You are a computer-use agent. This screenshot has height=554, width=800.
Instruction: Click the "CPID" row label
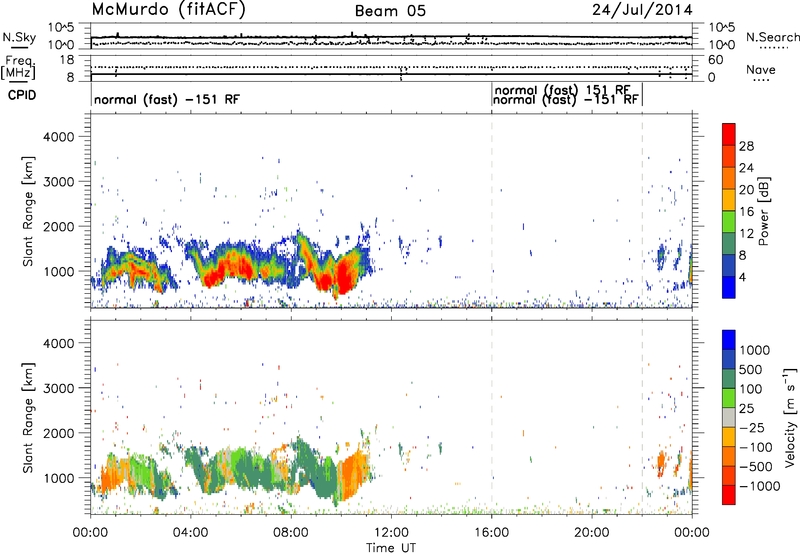[x=22, y=95]
